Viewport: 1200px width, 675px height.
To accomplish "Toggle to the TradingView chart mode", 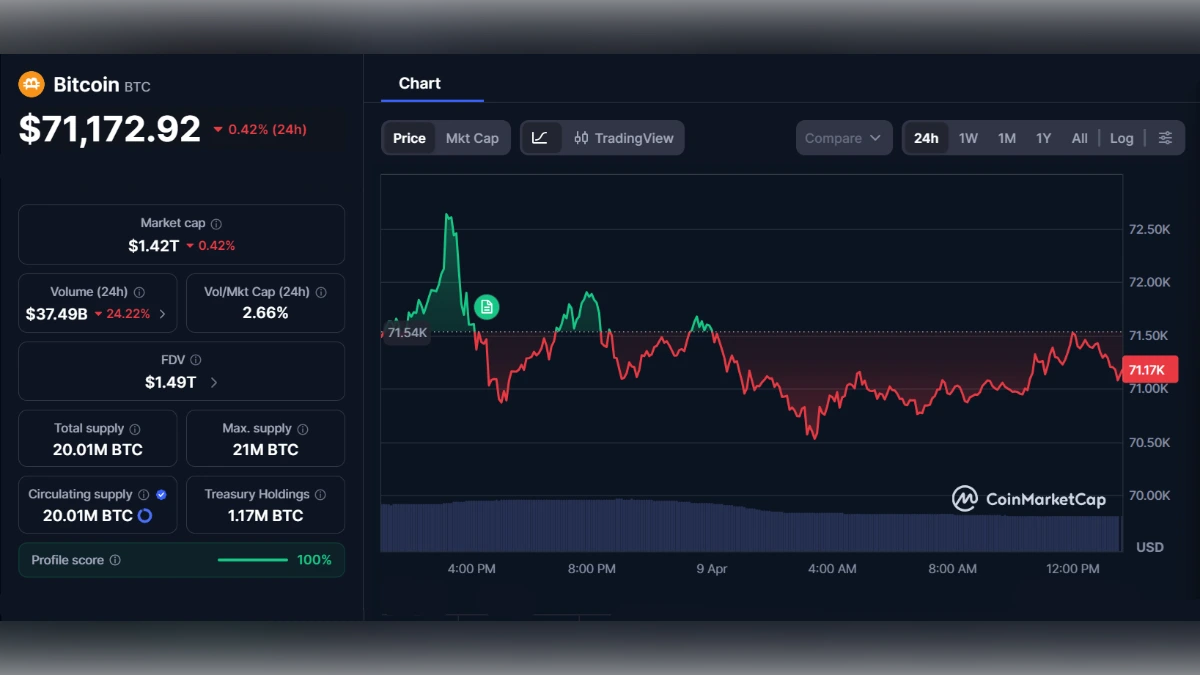I will pos(634,138).
